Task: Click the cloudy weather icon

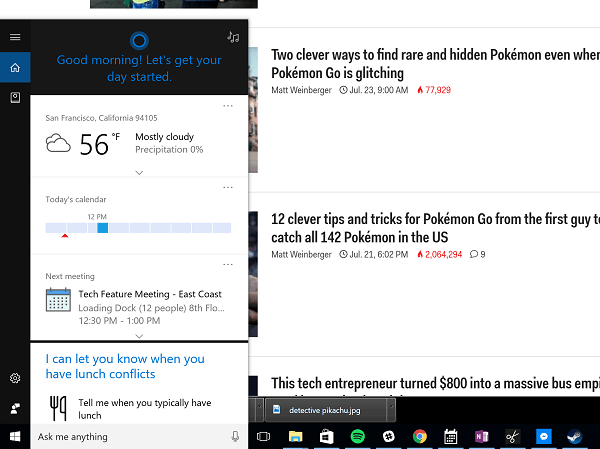Action: [x=58, y=143]
